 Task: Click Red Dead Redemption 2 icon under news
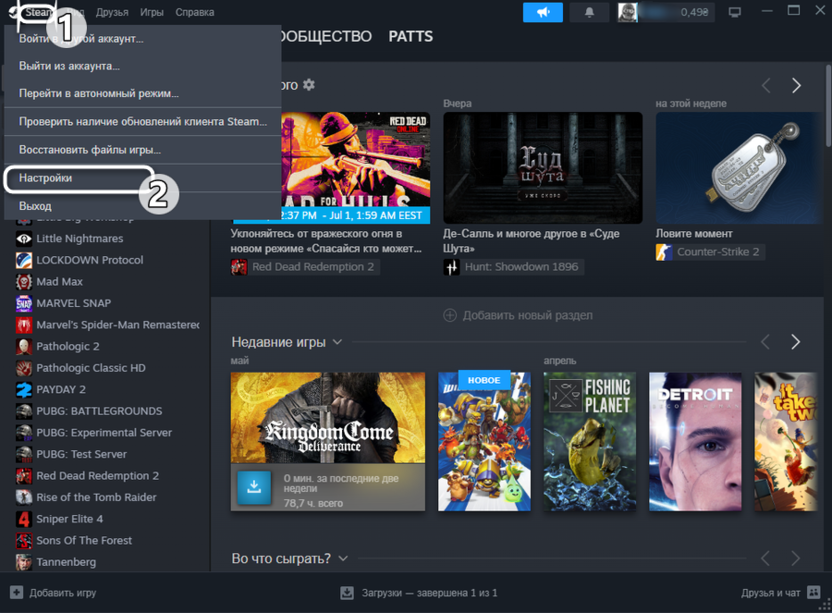(x=239, y=267)
